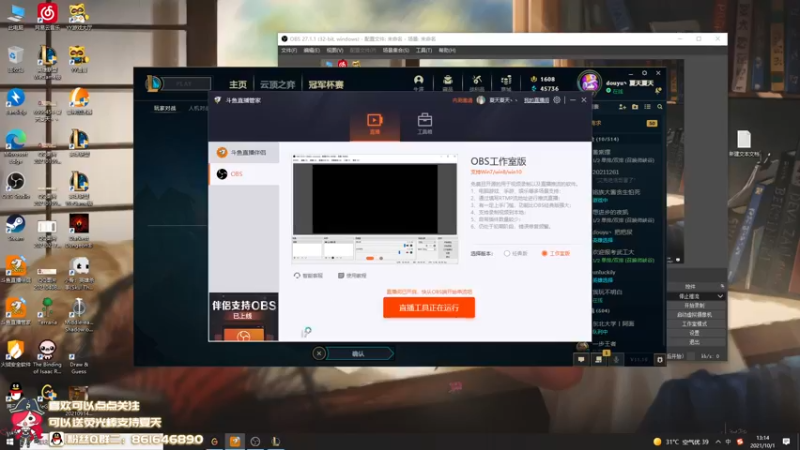Open the 直播 live tab in Douyu manager
Image resolution: width=800 pixels, height=450 pixels.
pos(374,124)
